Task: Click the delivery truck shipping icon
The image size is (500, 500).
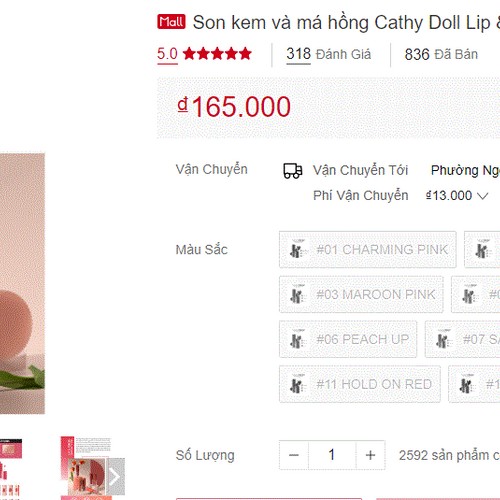Action: (x=293, y=171)
